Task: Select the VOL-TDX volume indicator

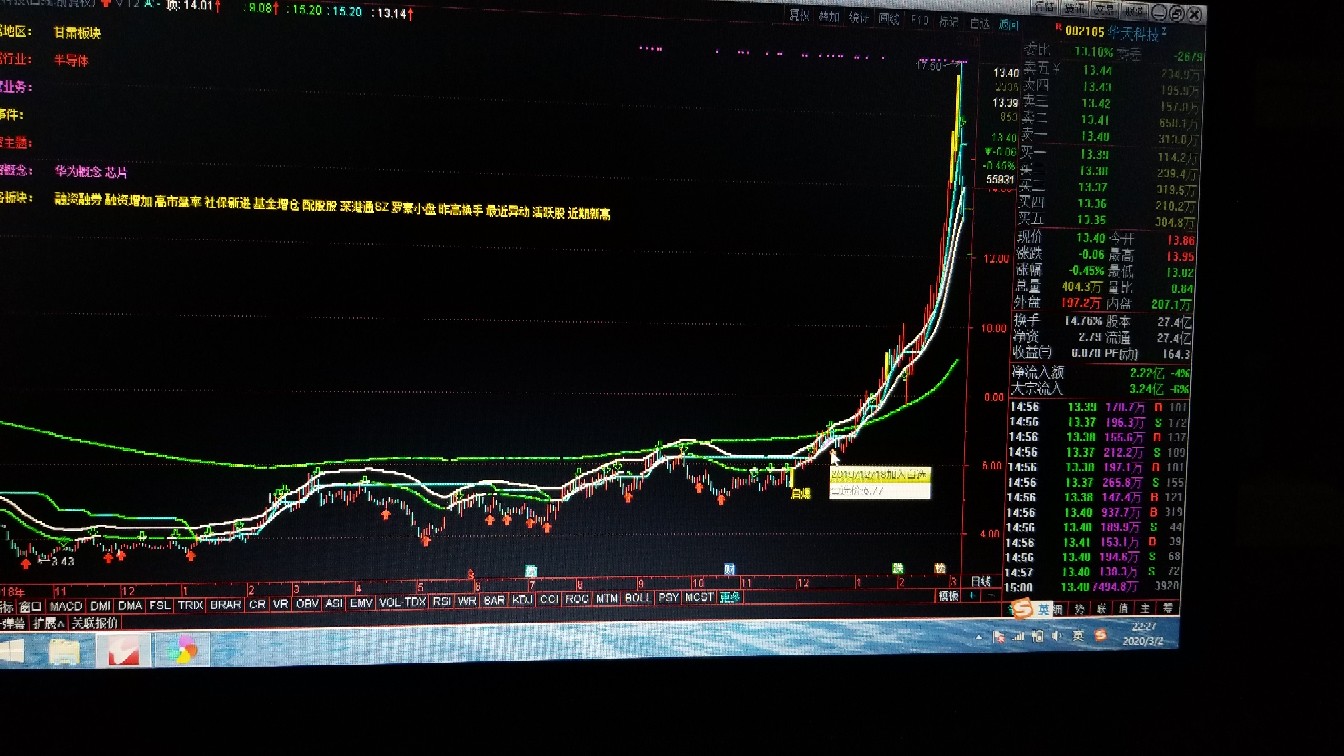Action: click(403, 602)
